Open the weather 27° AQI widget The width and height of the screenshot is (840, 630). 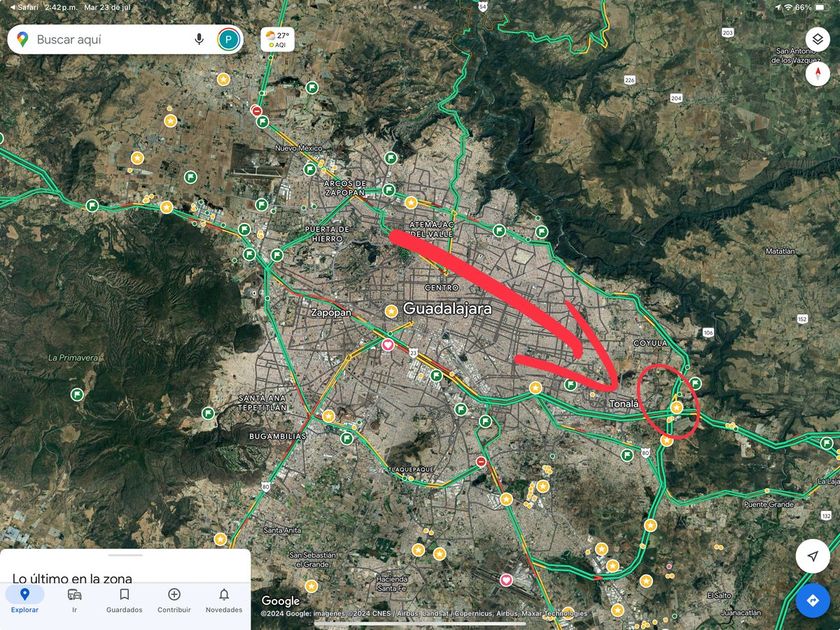pos(278,39)
